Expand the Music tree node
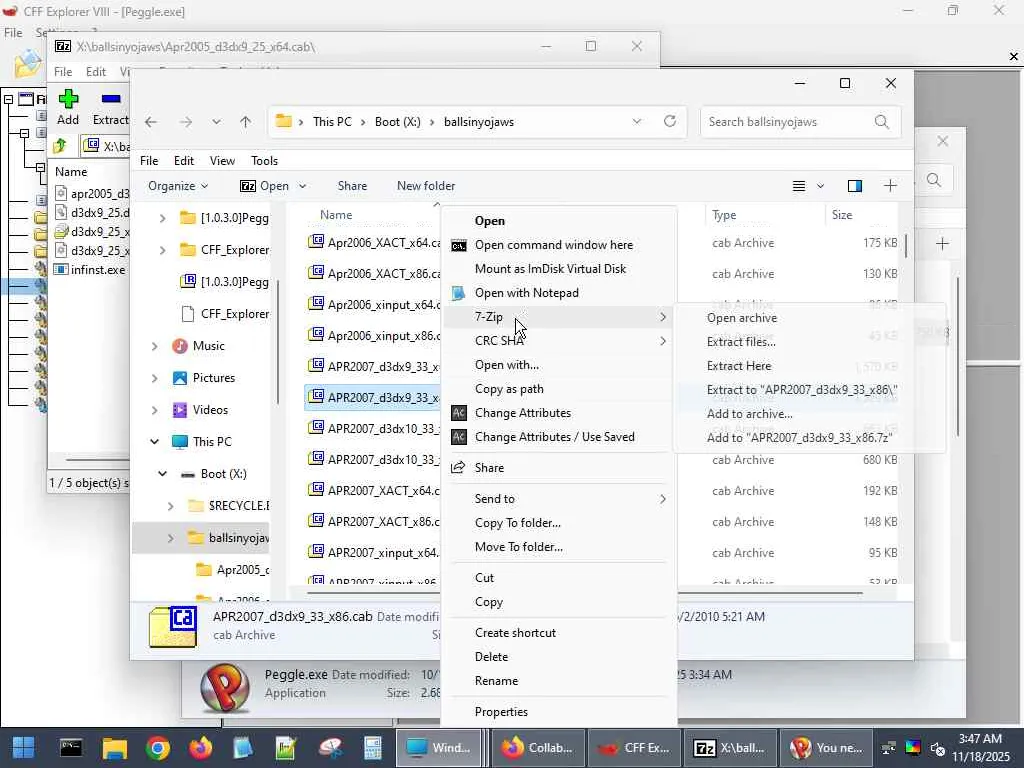Viewport: 1024px width, 768px height. (x=154, y=346)
